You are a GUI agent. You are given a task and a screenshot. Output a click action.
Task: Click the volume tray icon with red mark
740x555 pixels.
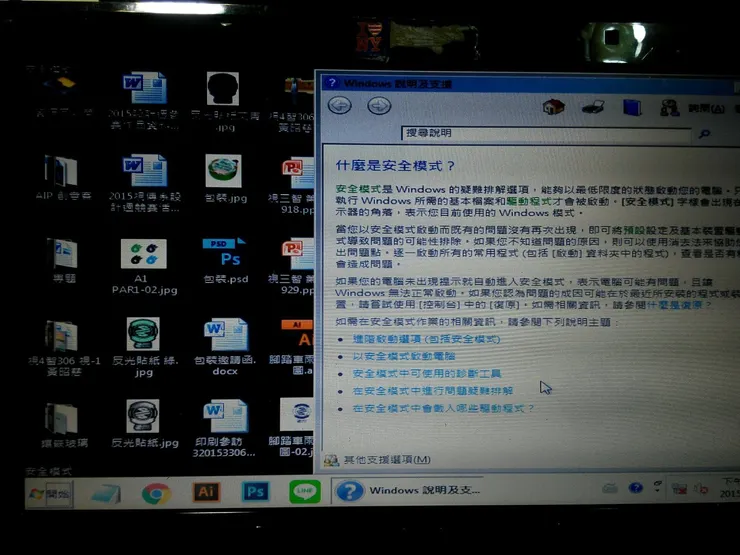[700, 489]
